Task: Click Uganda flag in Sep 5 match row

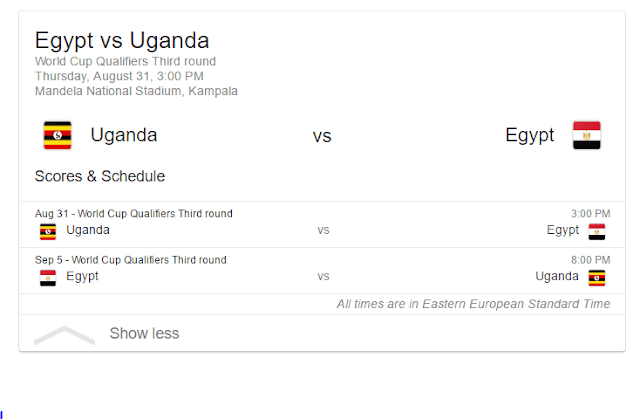Action: [x=597, y=278]
